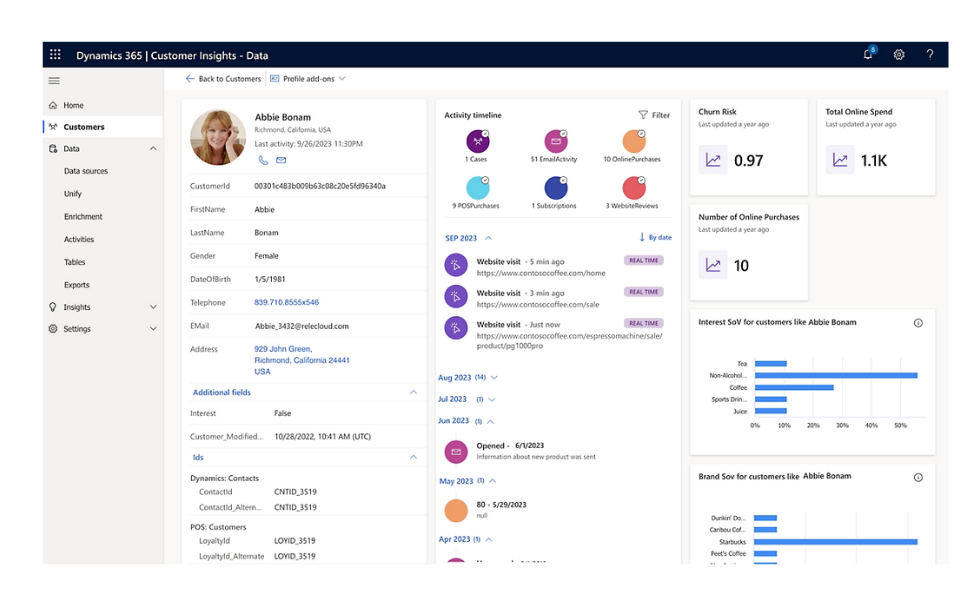Click the contosocoffee.com/home URL
960x600 pixels.
coord(541,273)
